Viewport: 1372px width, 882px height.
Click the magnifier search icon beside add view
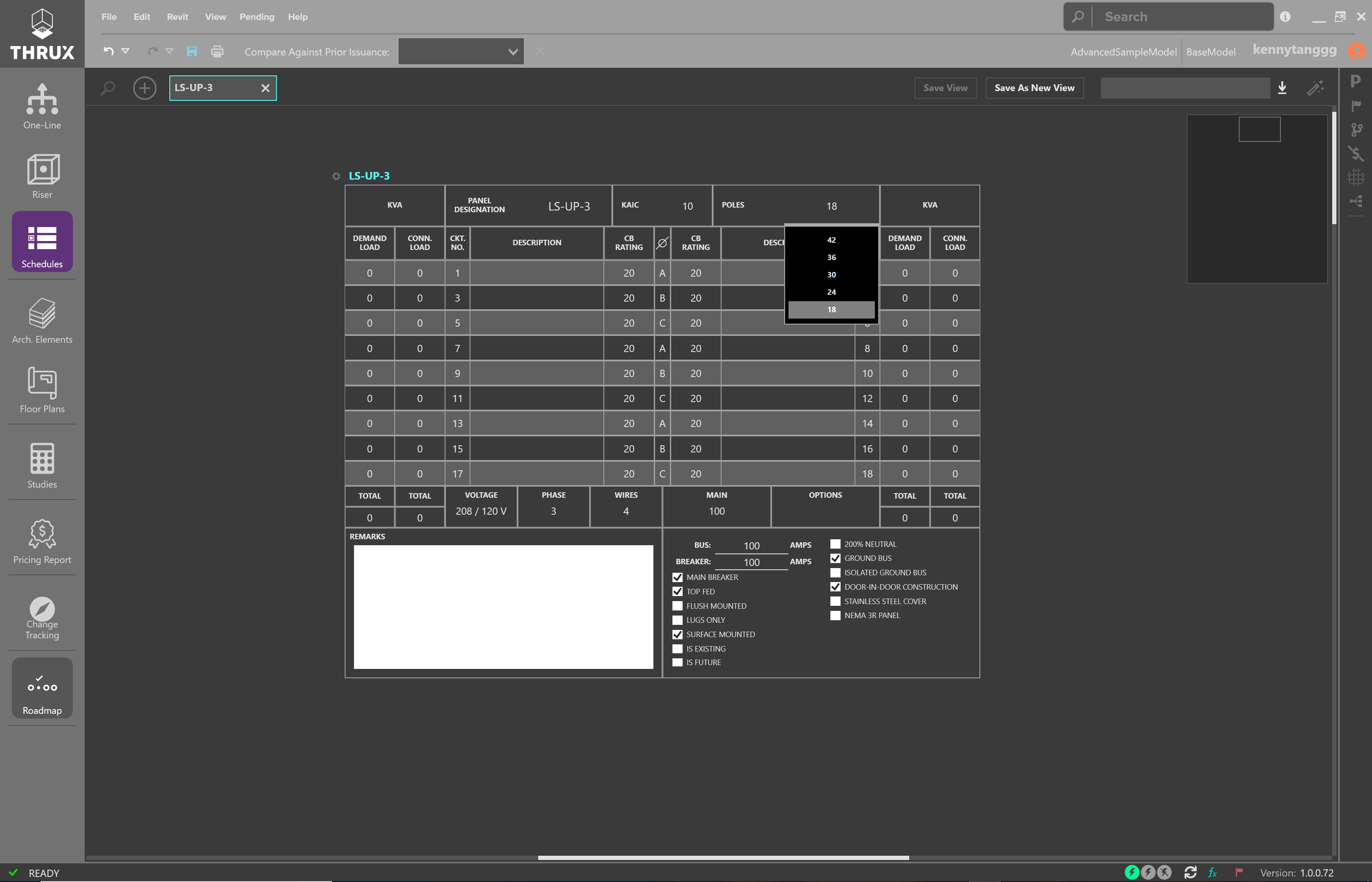(x=108, y=88)
